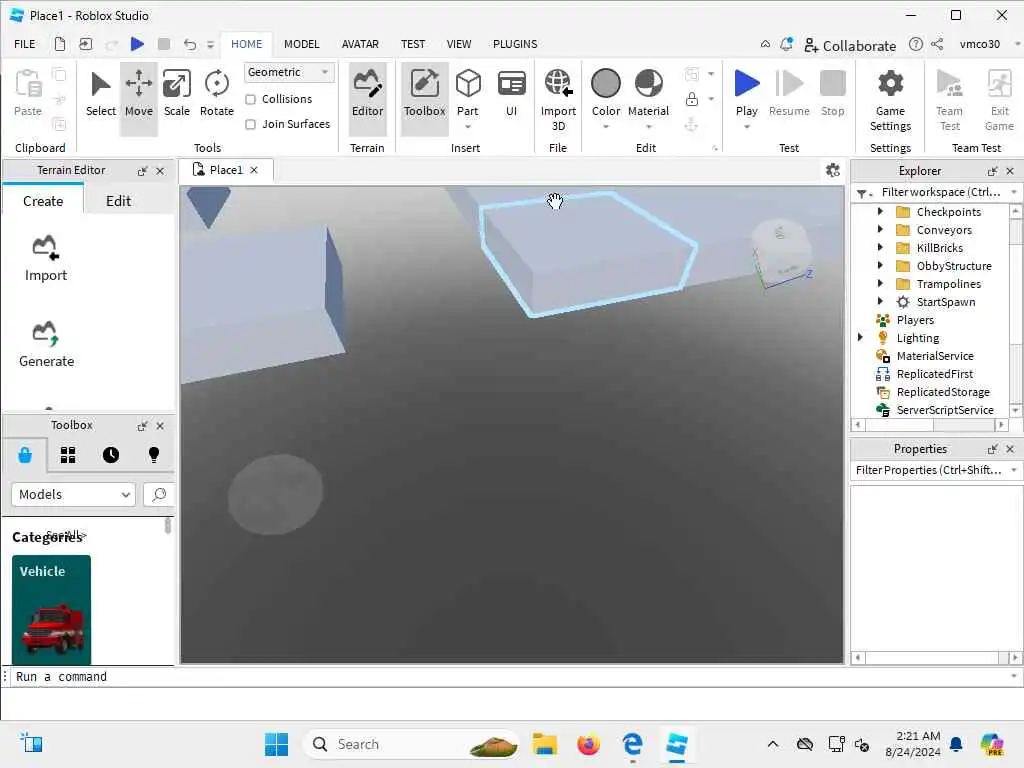Select ReplicatedStorage in Explorer

pyautogui.click(x=942, y=392)
